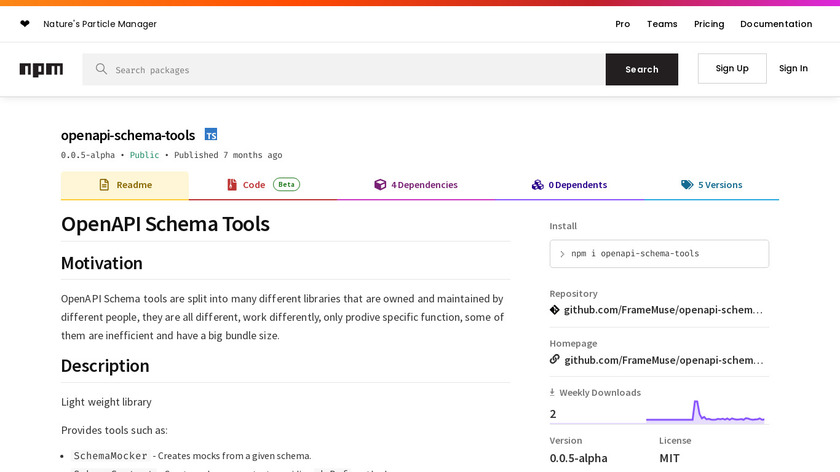Screen dimensions: 840x472
Task: Focus the Search packages input field
Action: point(344,69)
